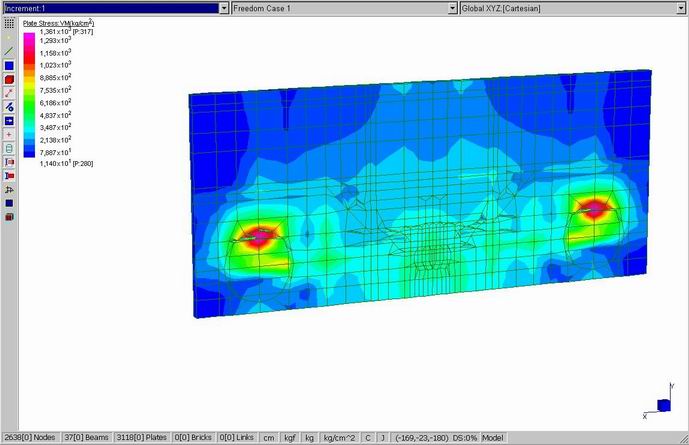Click the 0[0] Bricks status field
This screenshot has width=689, height=445.
click(x=193, y=438)
